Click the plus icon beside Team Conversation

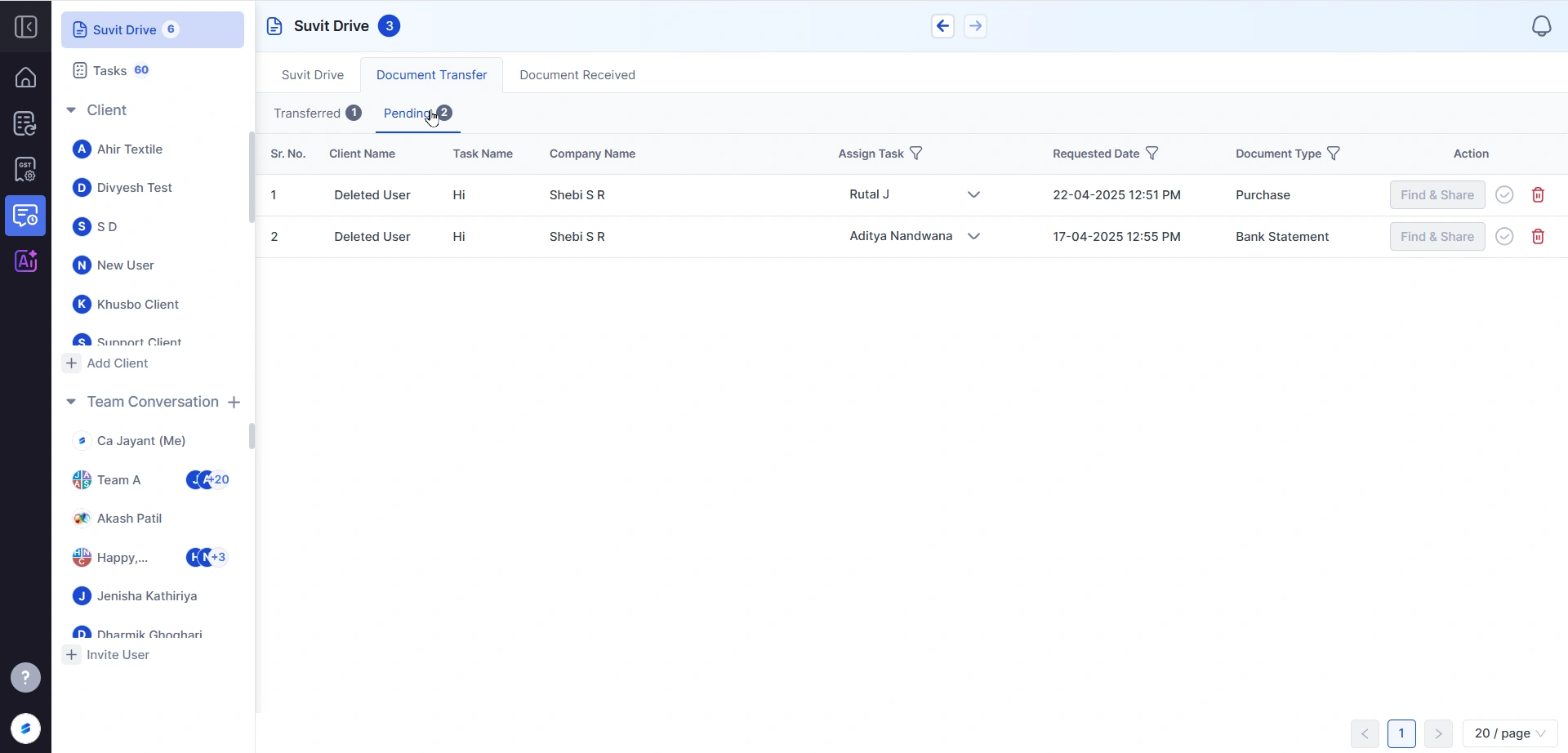tap(234, 402)
